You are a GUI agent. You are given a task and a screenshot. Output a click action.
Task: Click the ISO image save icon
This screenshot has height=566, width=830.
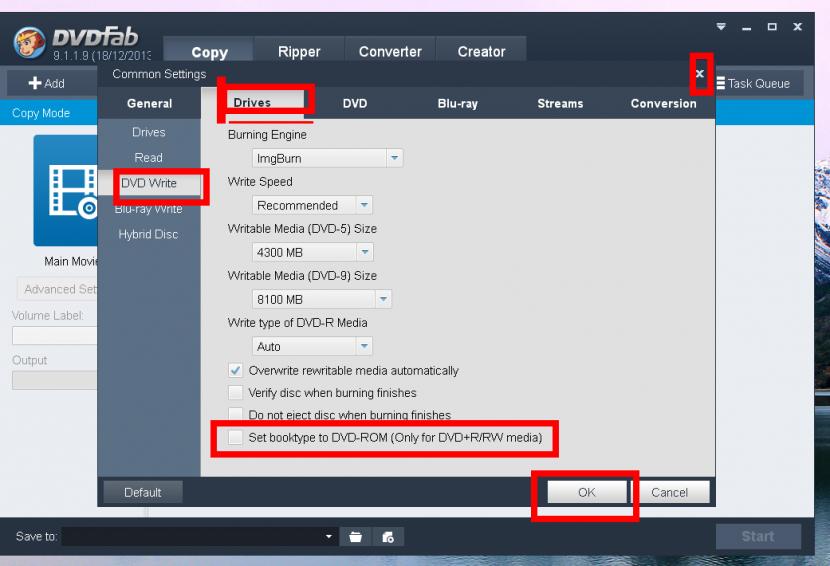coord(388,537)
